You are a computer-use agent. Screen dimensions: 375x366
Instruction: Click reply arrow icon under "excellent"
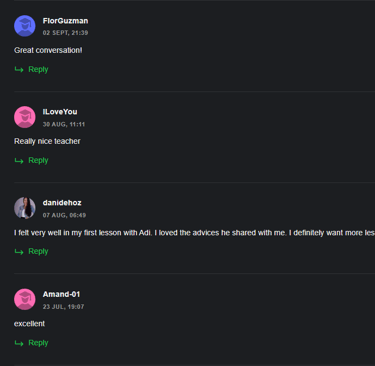pos(19,343)
